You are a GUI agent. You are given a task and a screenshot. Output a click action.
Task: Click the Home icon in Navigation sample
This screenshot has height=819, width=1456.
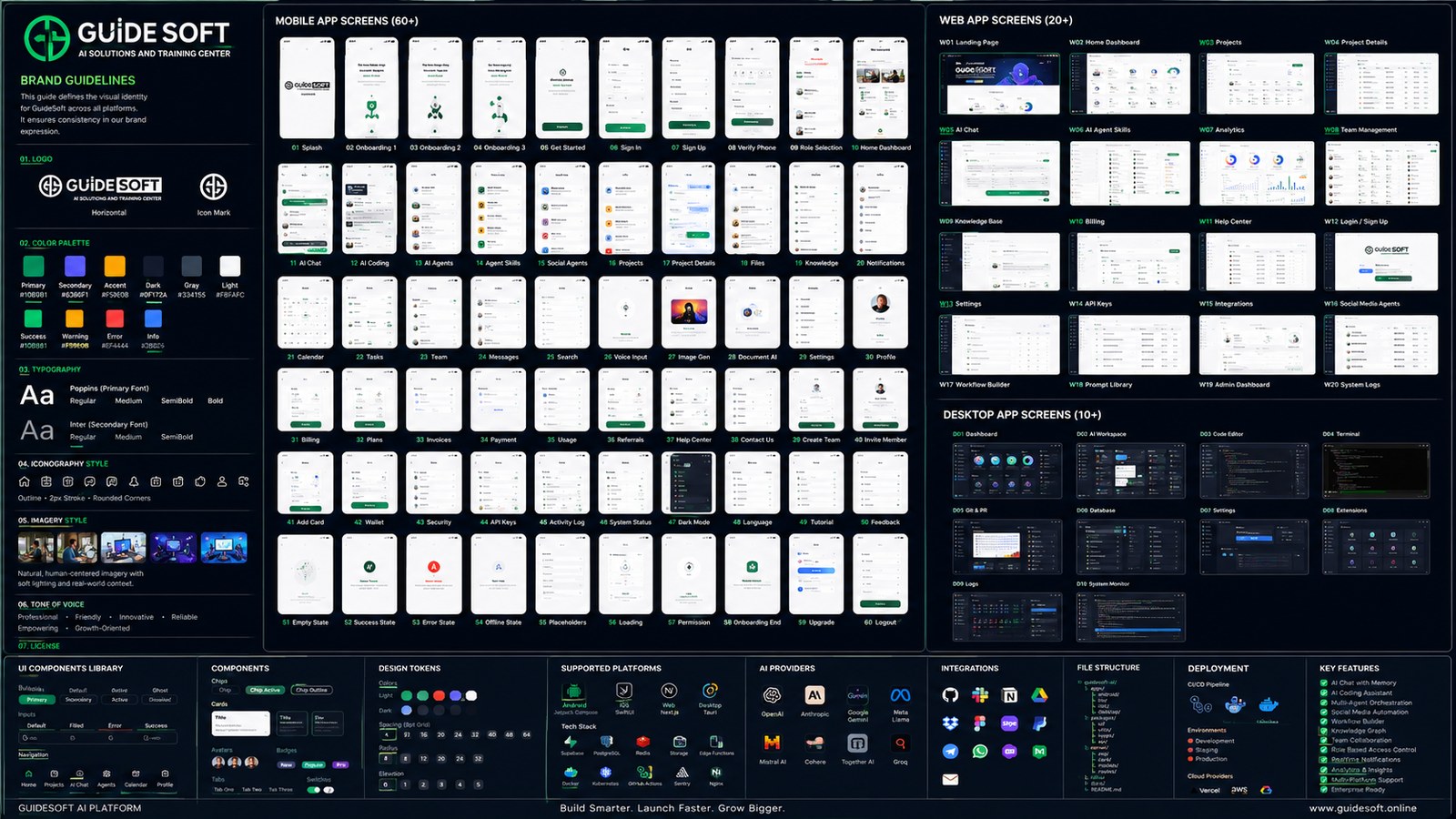[28, 773]
